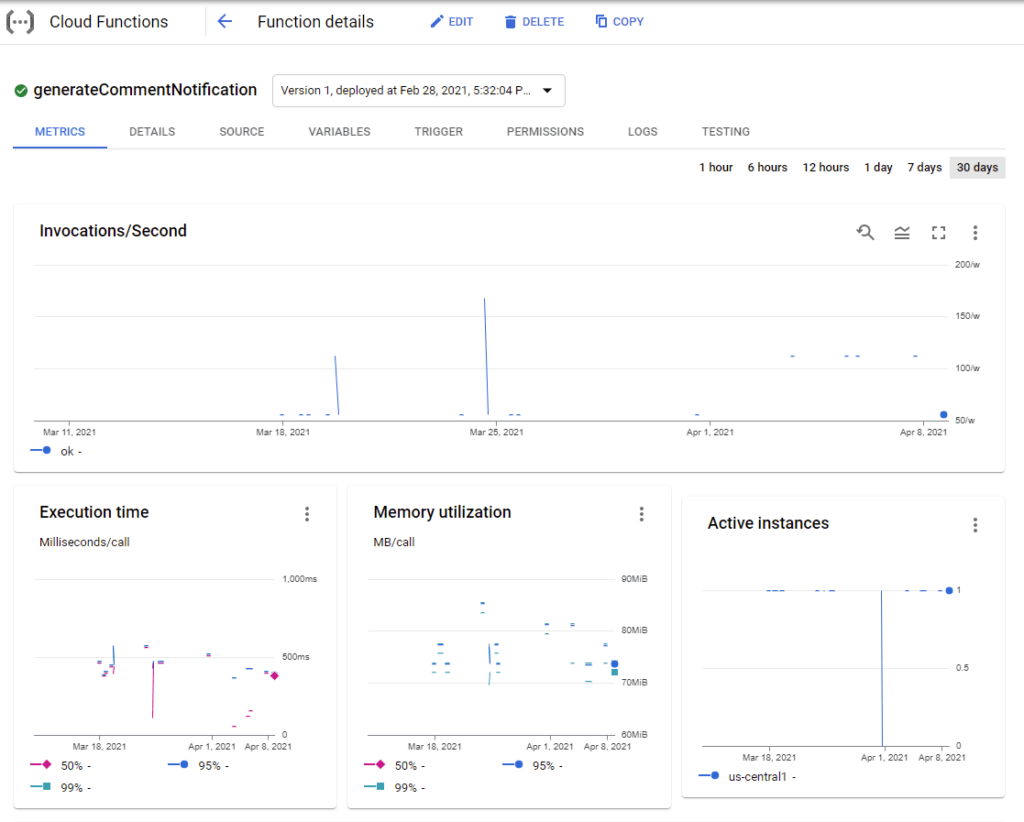Click the reset zoom icon on Invocations chart
The image size is (1024, 822).
(x=865, y=232)
